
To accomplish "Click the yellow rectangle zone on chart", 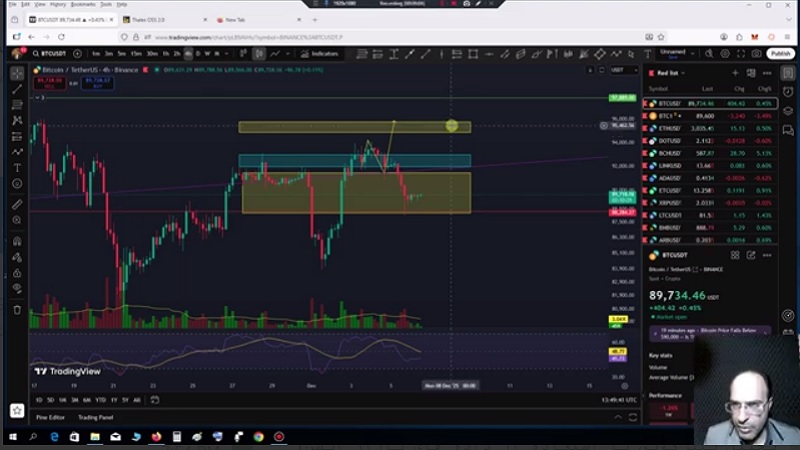I will [x=355, y=195].
